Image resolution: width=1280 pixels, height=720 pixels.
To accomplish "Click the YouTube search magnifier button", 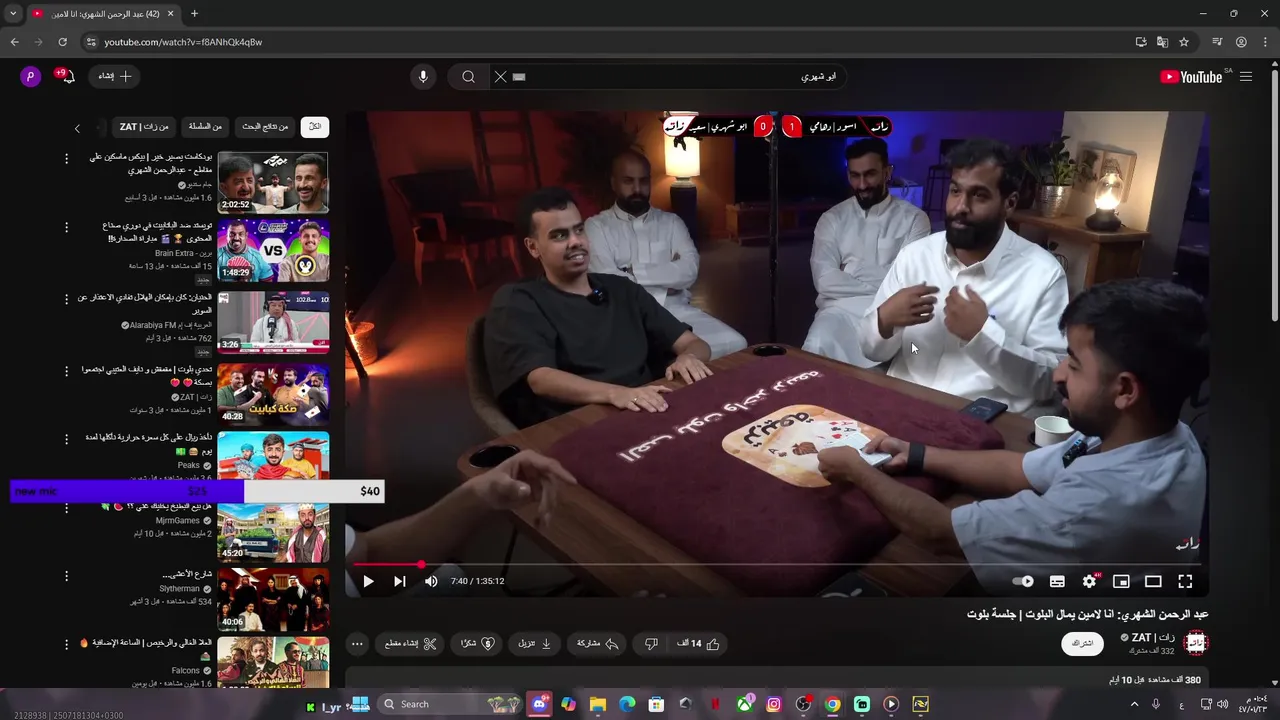I will tap(468, 77).
